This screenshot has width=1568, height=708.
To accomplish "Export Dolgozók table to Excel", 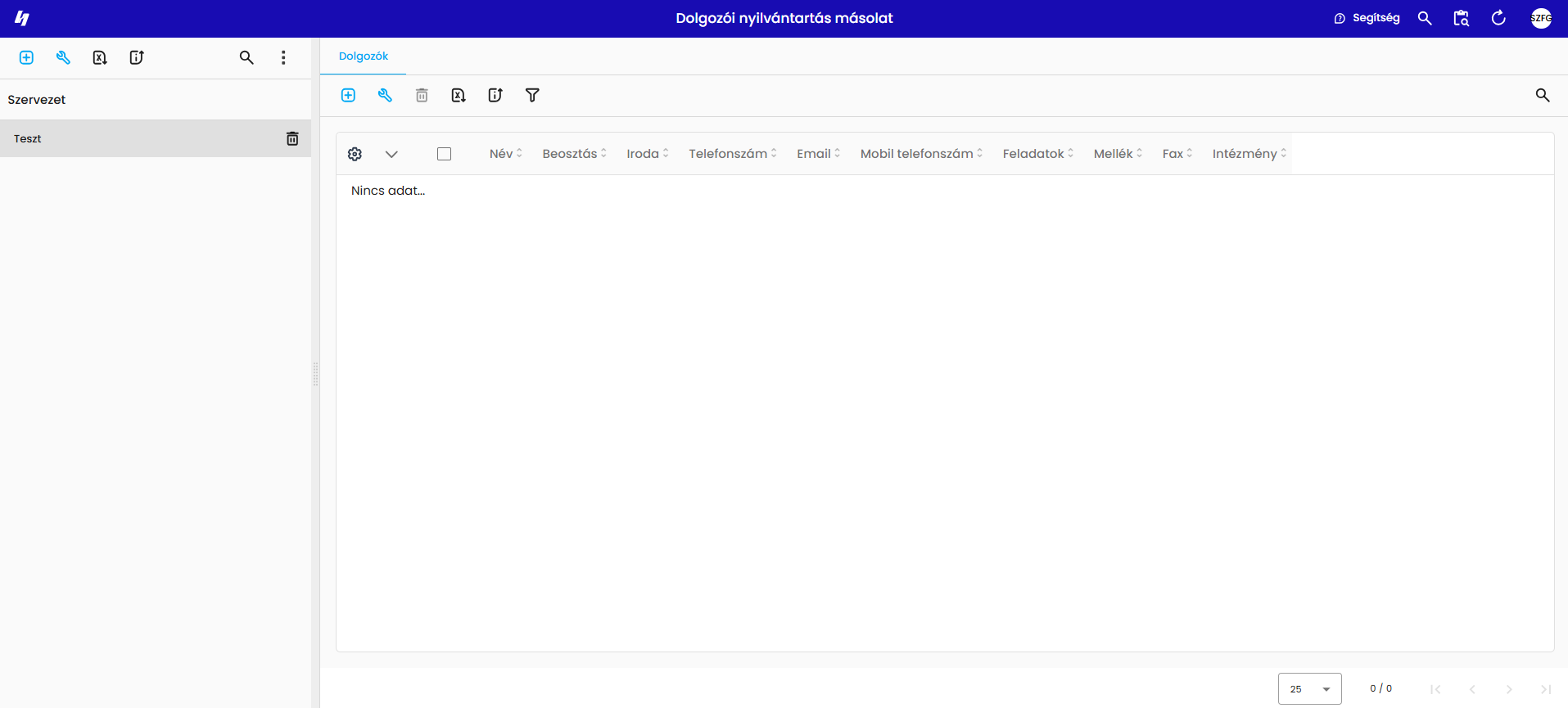I will (459, 95).
